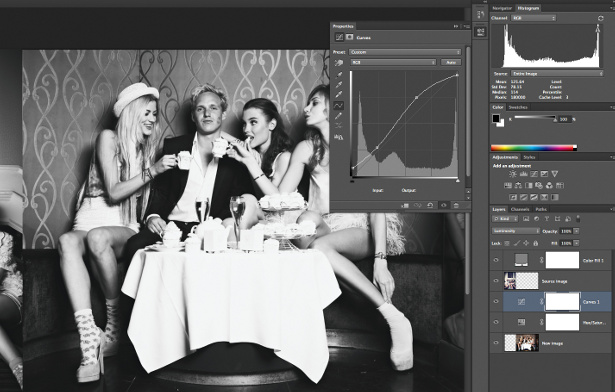Add a Gradient Map adjustment
This screenshot has width=615, height=392.
point(555,197)
